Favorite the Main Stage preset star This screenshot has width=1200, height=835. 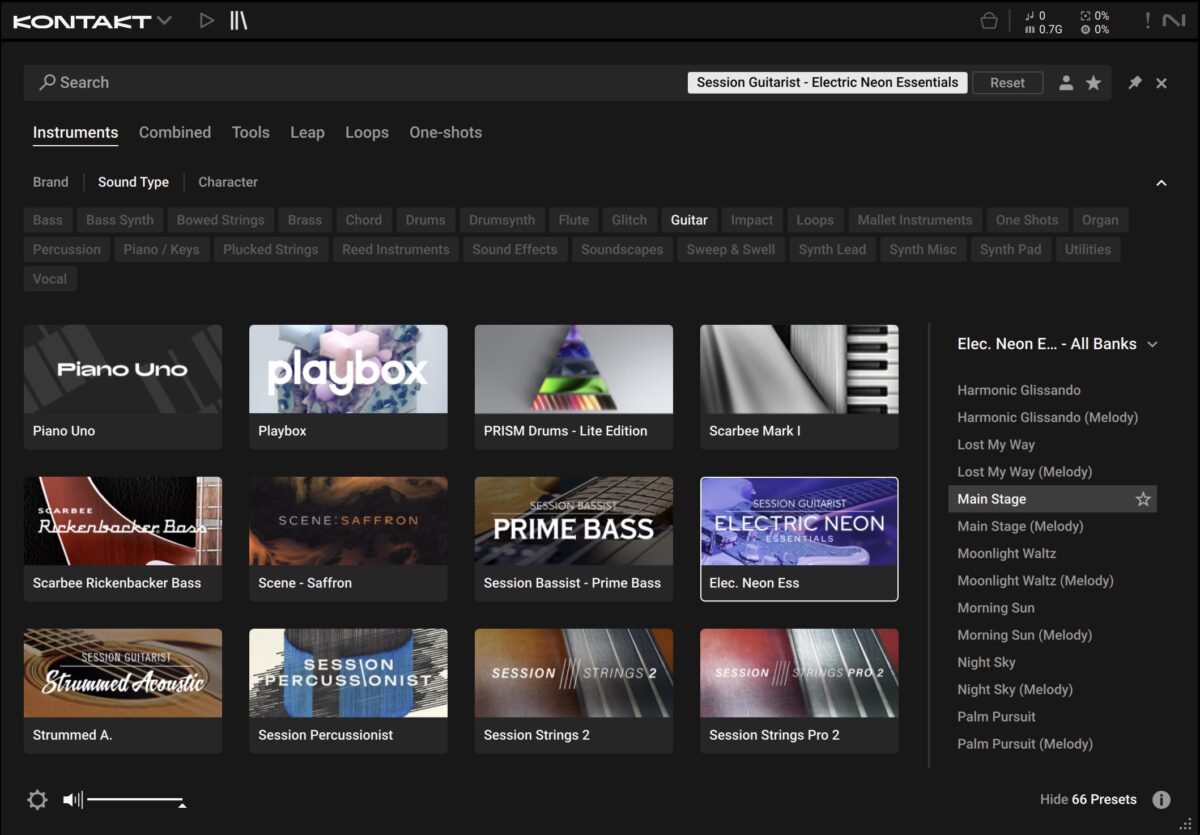(x=1143, y=499)
